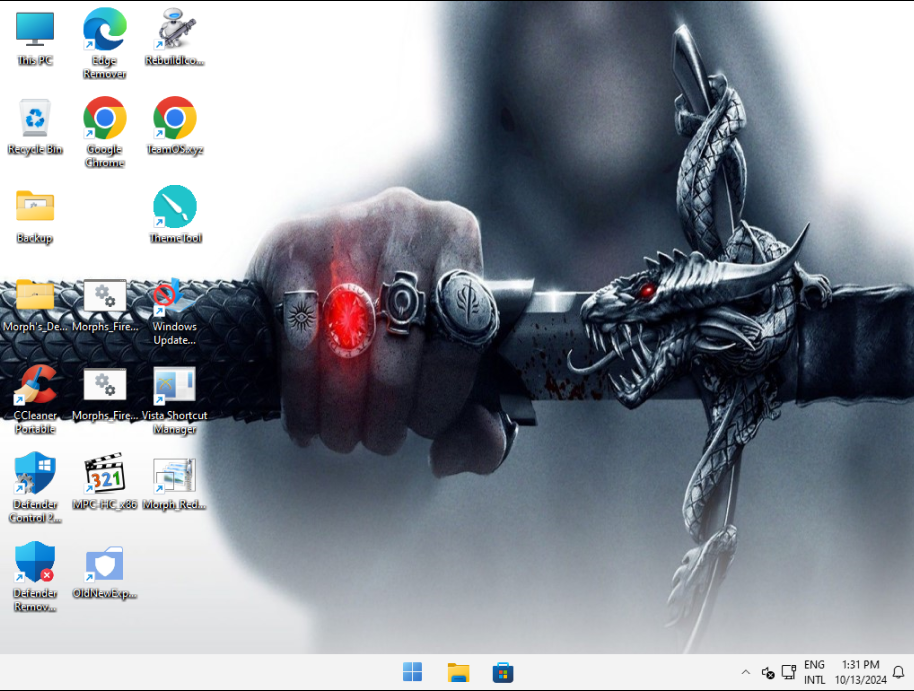Open File Explorer from the taskbar
Viewport: 914px width, 691px height.
[458, 672]
